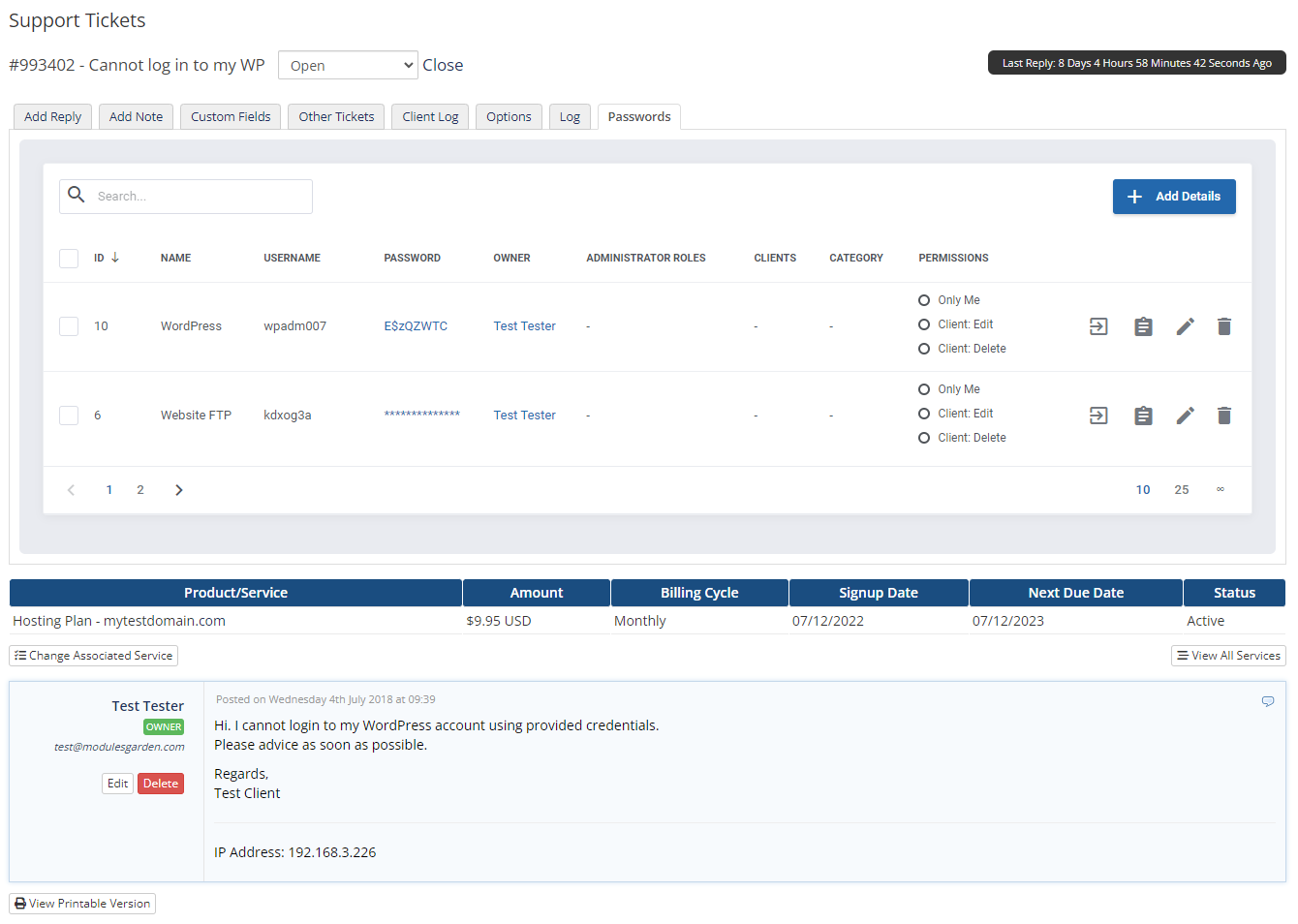Viewport: 1298px width, 924px height.
Task: Open the ticket status dropdown showing Open
Action: [x=348, y=65]
